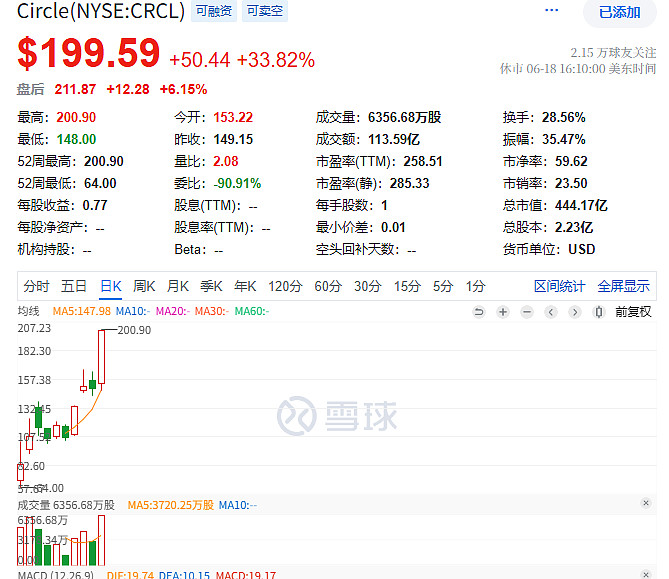Viewport: 669px width, 579px height.
Task: Click the 2.15 万球友关注 follower count
Action: pyautogui.click(x=613, y=53)
